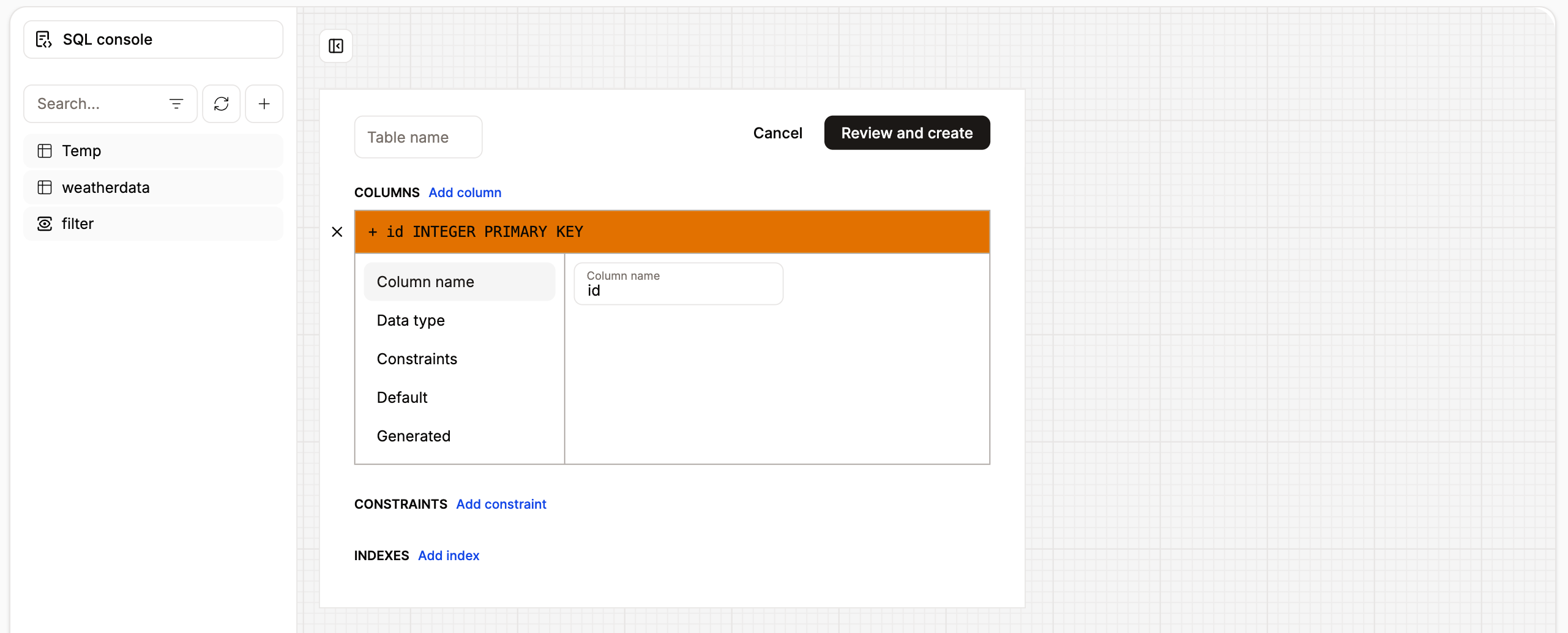Select the SQL console icon
The width and height of the screenshot is (1568, 633).
click(43, 39)
